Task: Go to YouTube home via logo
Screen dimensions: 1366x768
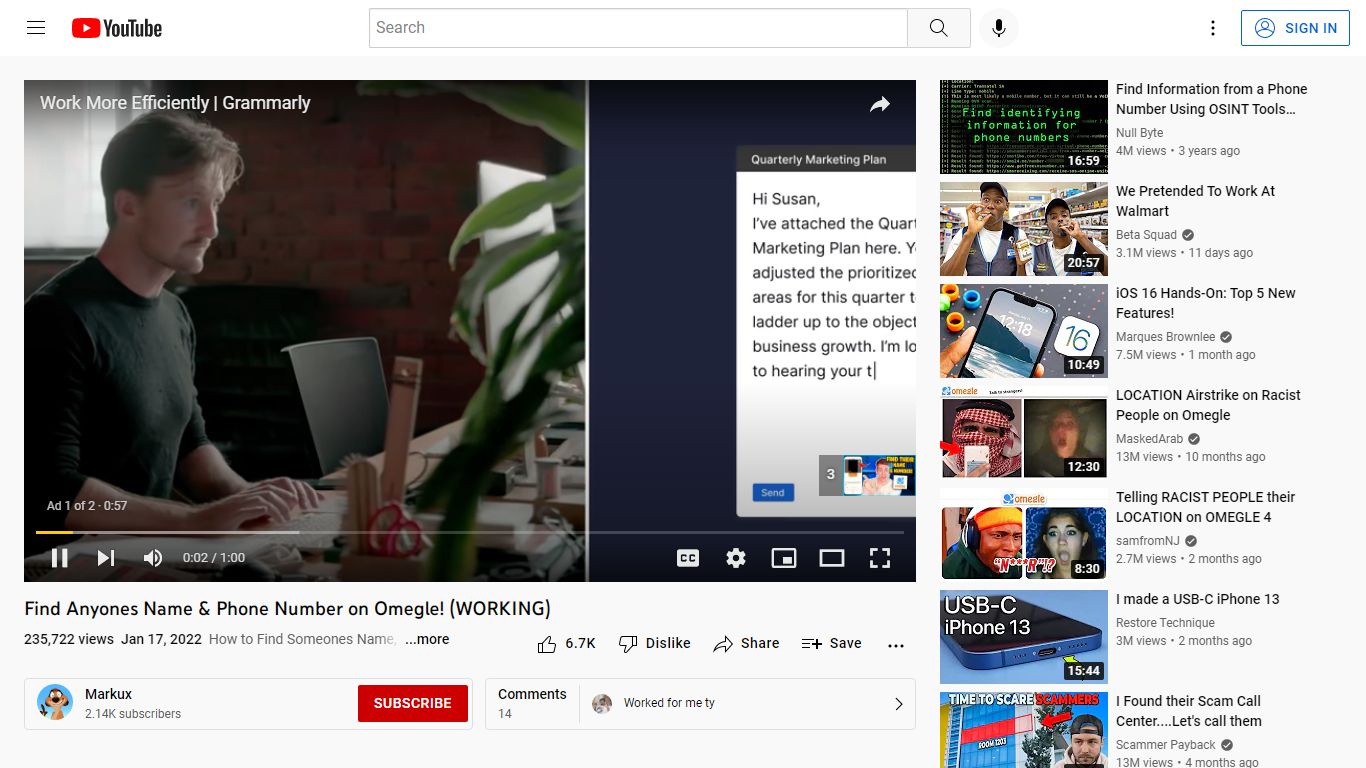Action: [117, 28]
